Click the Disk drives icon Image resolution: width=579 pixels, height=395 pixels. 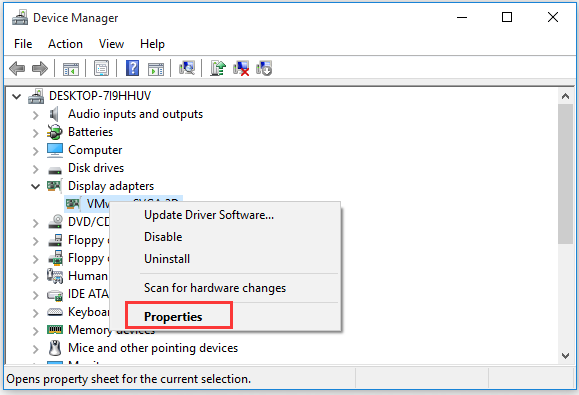[55, 170]
